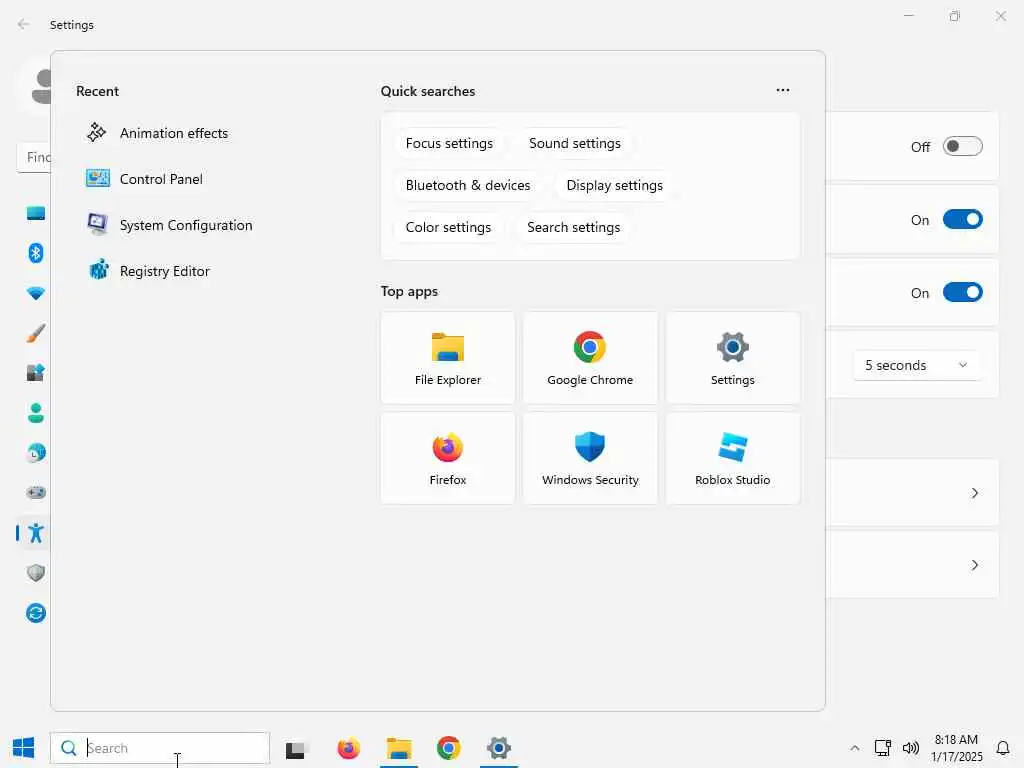
Task: Open Personalization paintbrush icon in sidebar
Action: coord(36,333)
